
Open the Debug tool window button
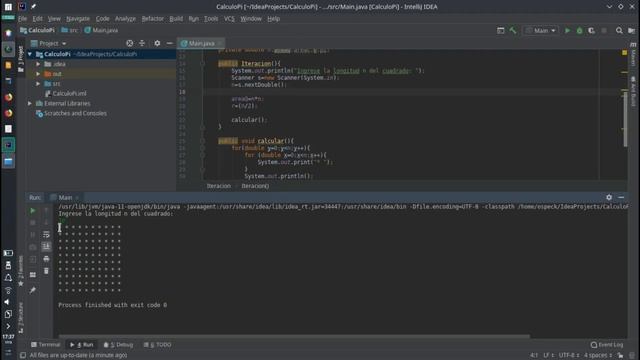118,344
